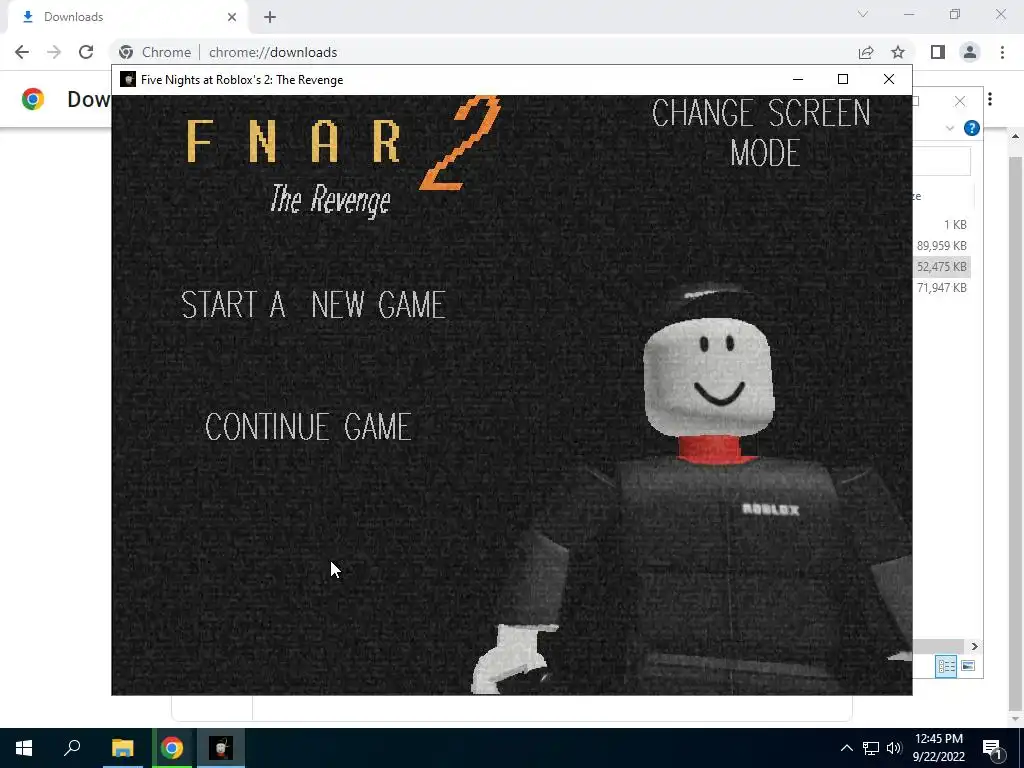Select the 89,959 KB file row

click(941, 246)
